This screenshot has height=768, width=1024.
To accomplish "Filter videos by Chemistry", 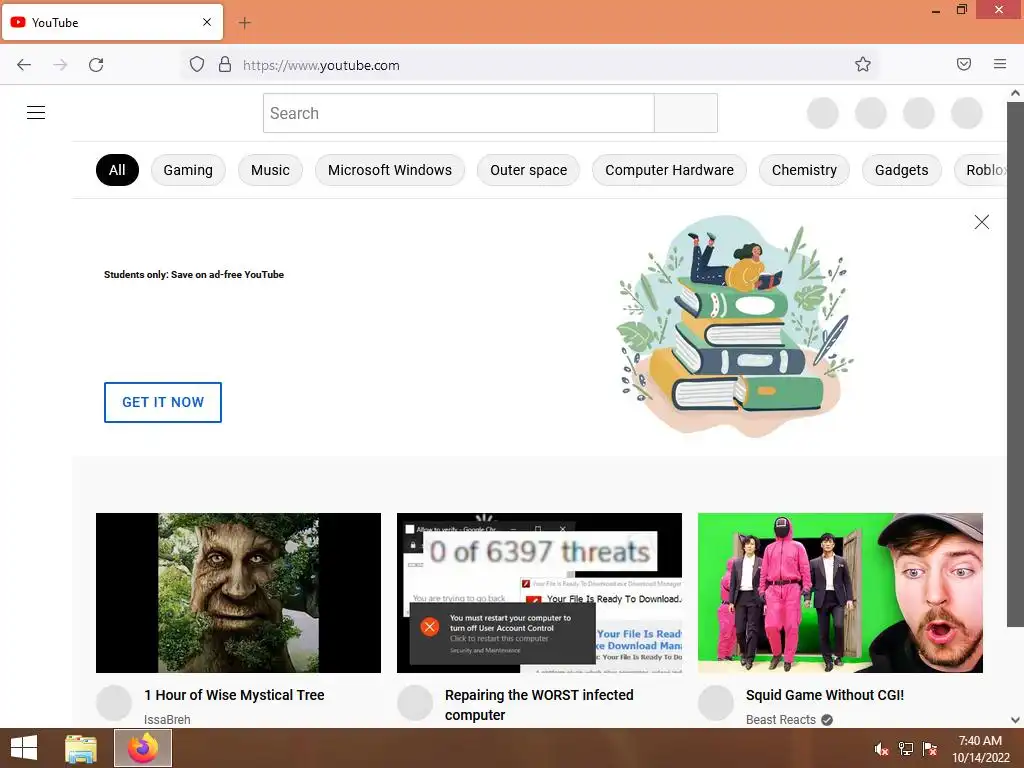I will (x=804, y=170).
